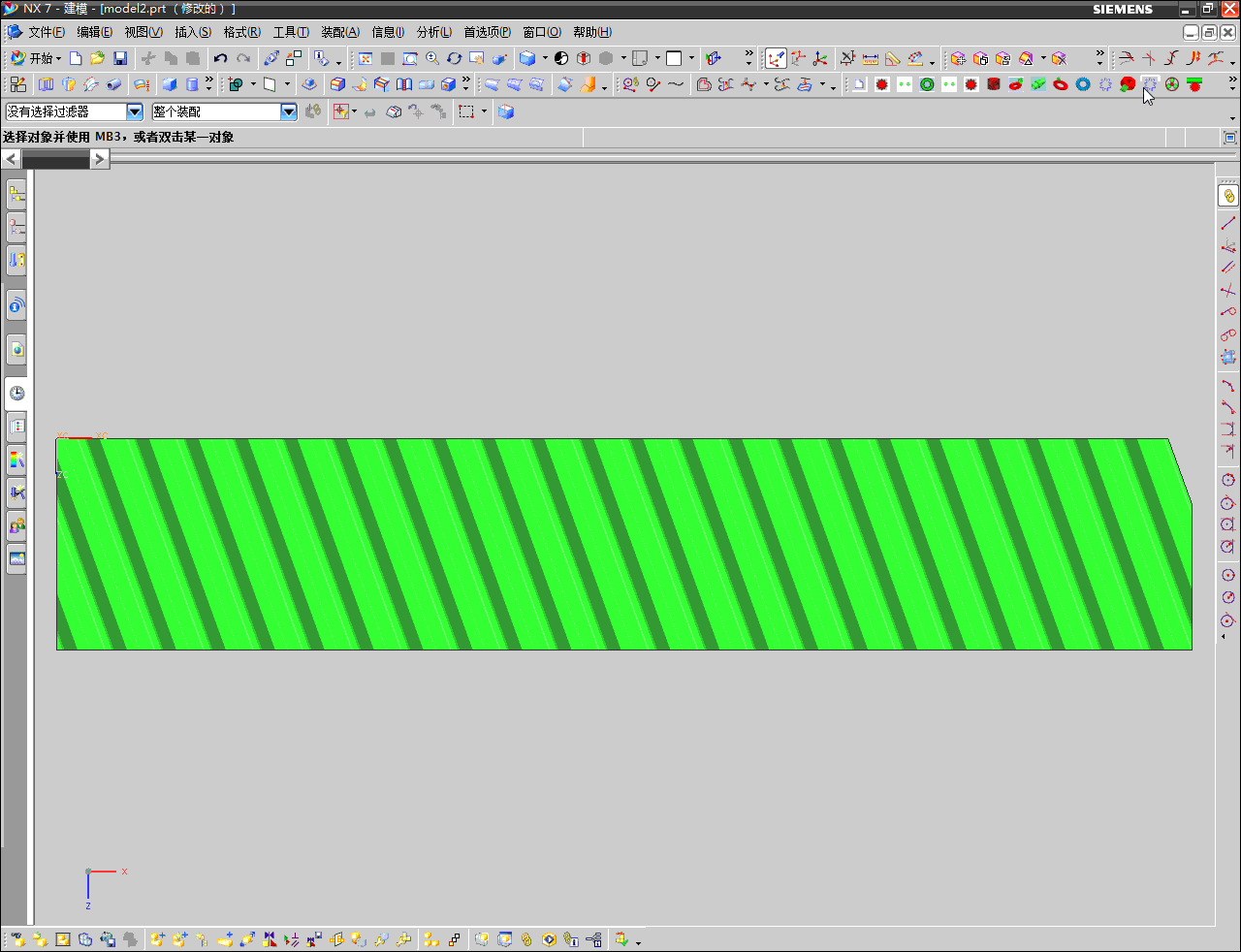Open the History clock sidebar icon
The image size is (1241, 952).
point(16,393)
